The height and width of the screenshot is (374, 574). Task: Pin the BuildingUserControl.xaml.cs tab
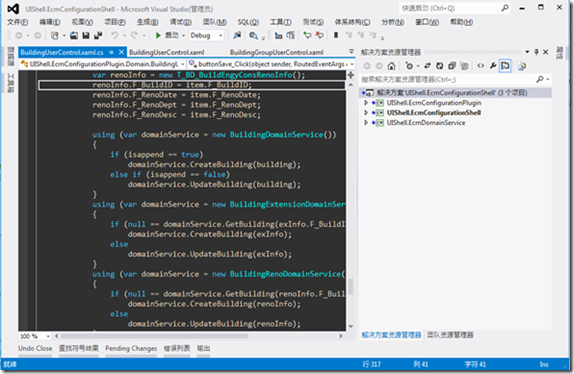(x=111, y=52)
